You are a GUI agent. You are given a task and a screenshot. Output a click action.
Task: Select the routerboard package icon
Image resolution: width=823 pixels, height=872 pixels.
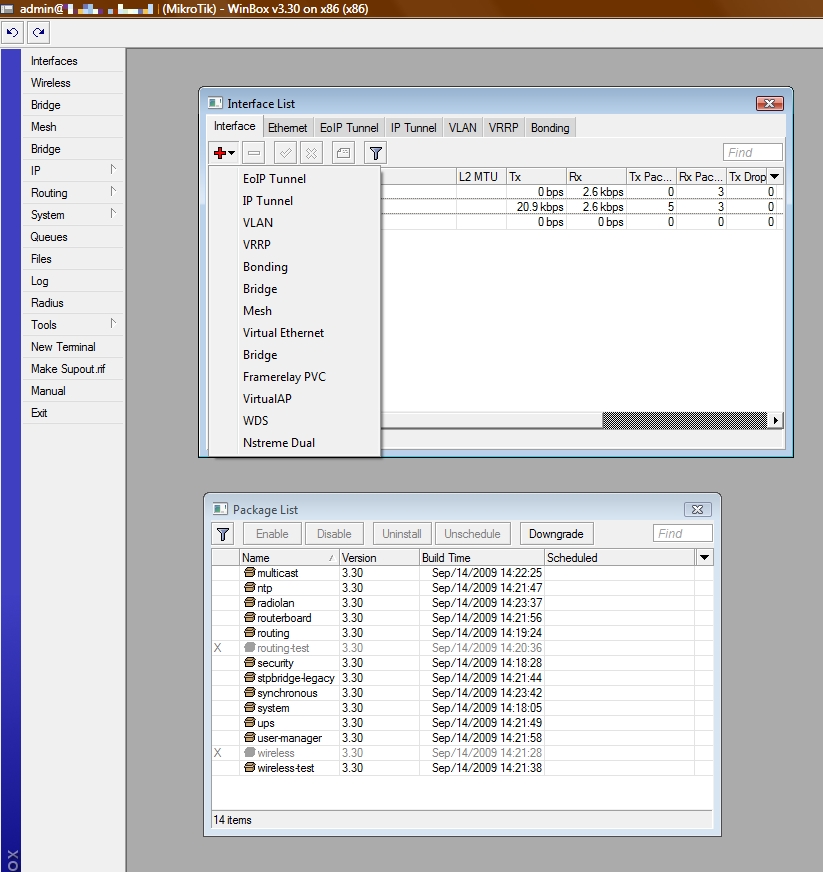click(250, 617)
